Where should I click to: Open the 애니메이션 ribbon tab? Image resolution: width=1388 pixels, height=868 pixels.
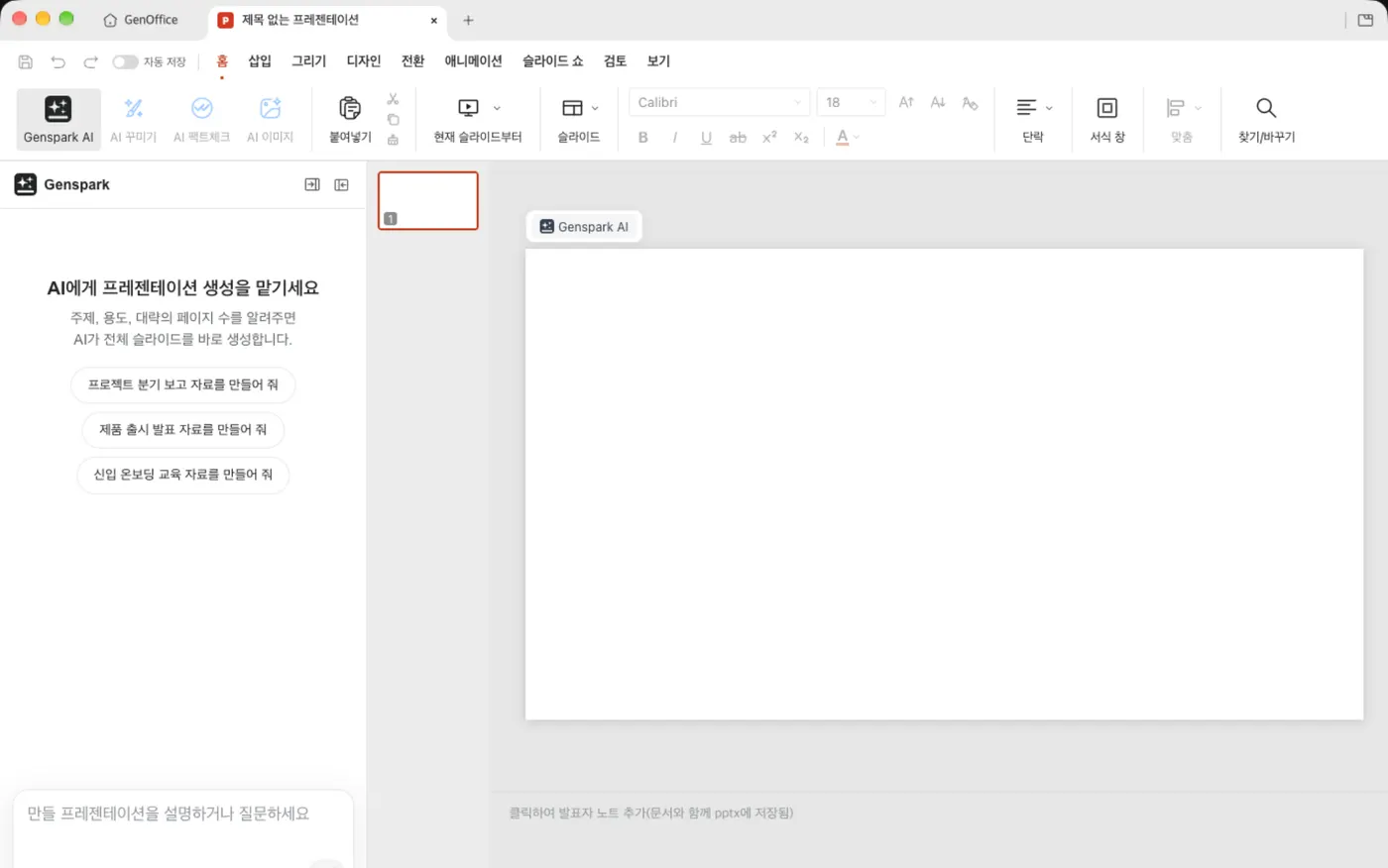coord(473,61)
